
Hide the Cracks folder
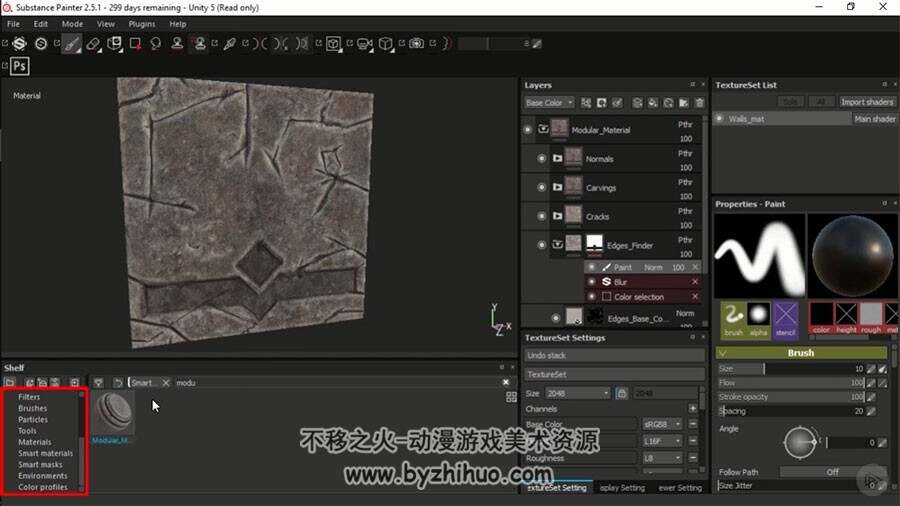pos(541,216)
